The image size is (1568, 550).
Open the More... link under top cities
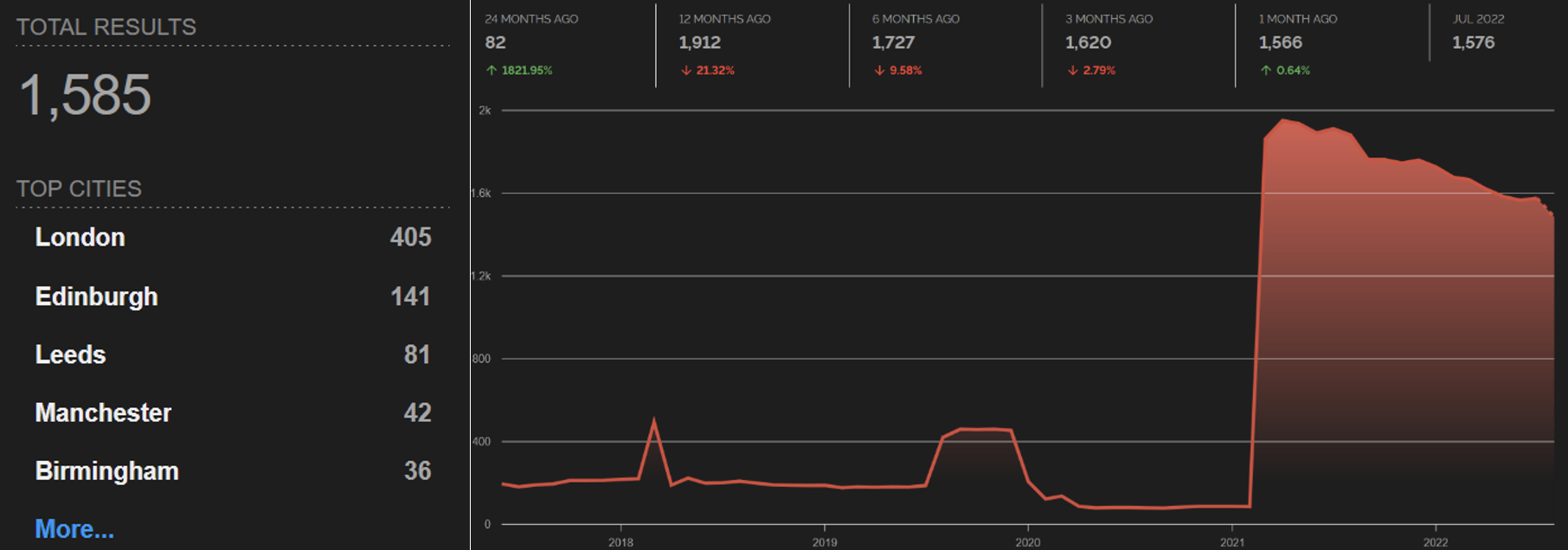click(x=74, y=528)
